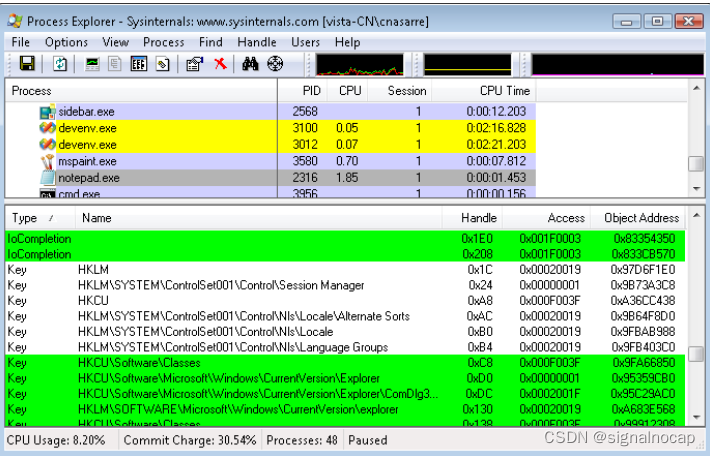Click the notepad.exe notepad icon
This screenshot has height=456, width=710.
[47, 178]
